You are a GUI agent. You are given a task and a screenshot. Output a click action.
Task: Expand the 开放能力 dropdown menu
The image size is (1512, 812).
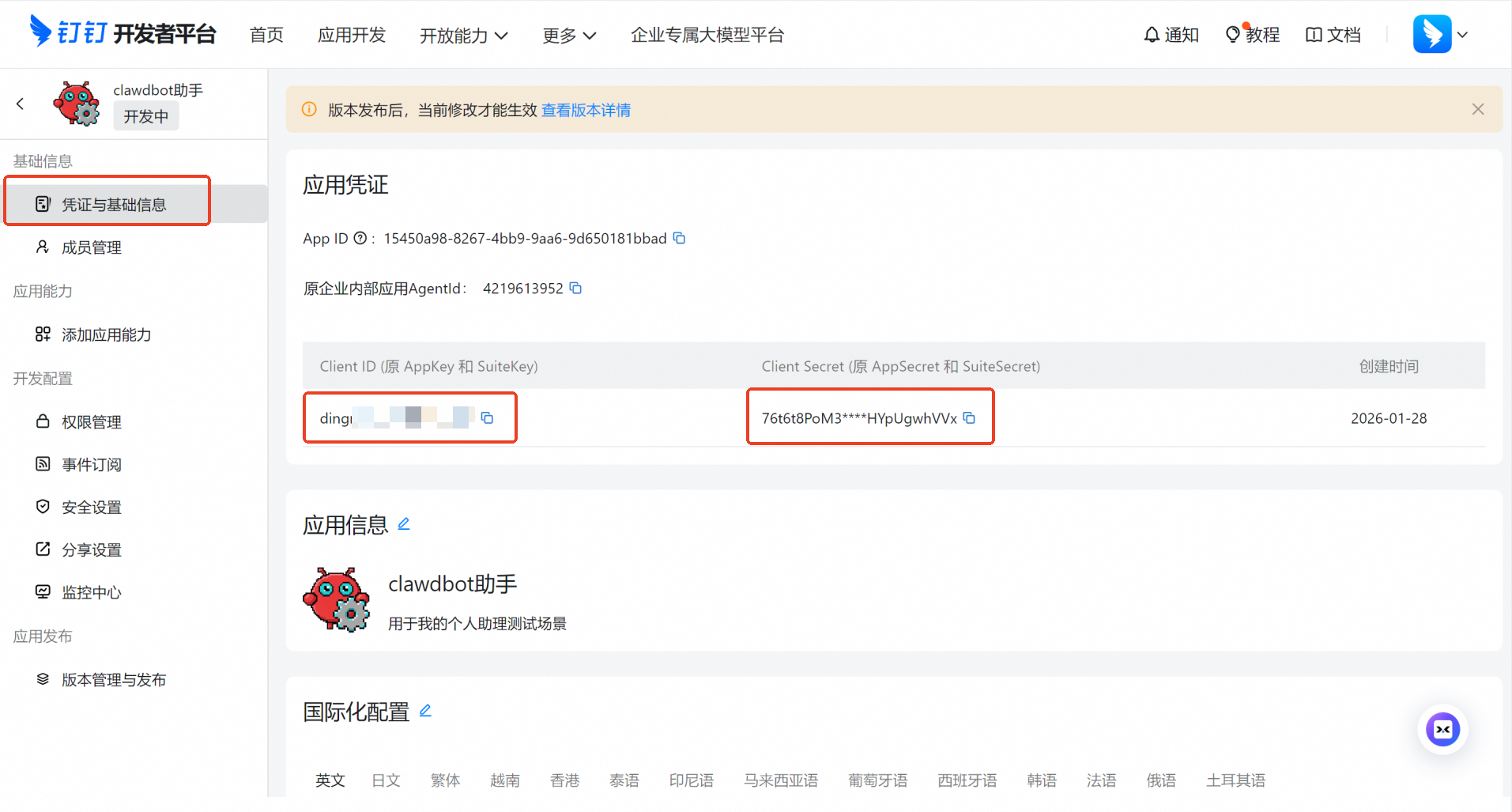[x=464, y=35]
